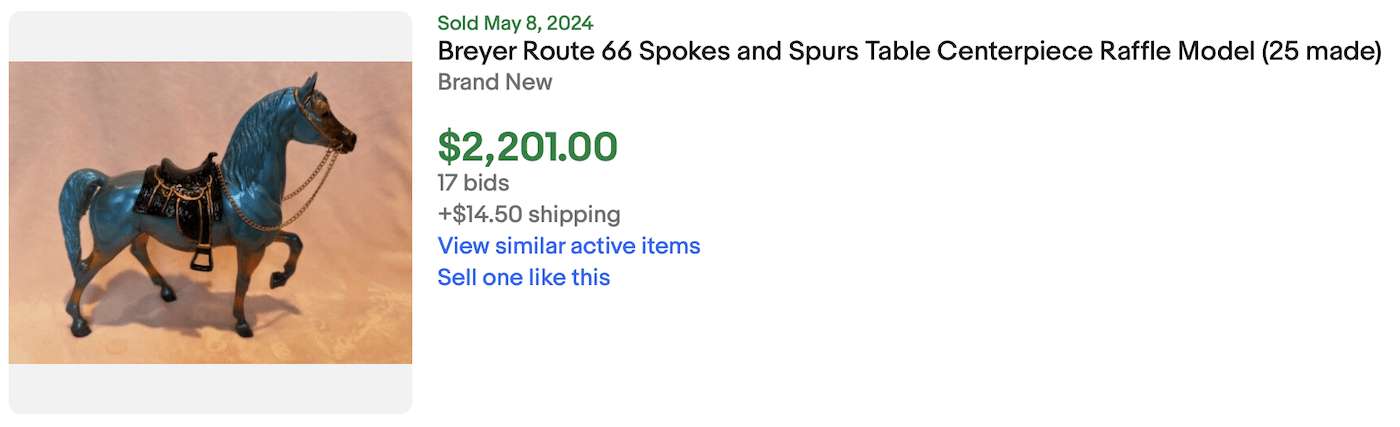Screen dimensions: 1400x427
Task: Open the blue horse model thumbnail
Action: tap(210, 212)
